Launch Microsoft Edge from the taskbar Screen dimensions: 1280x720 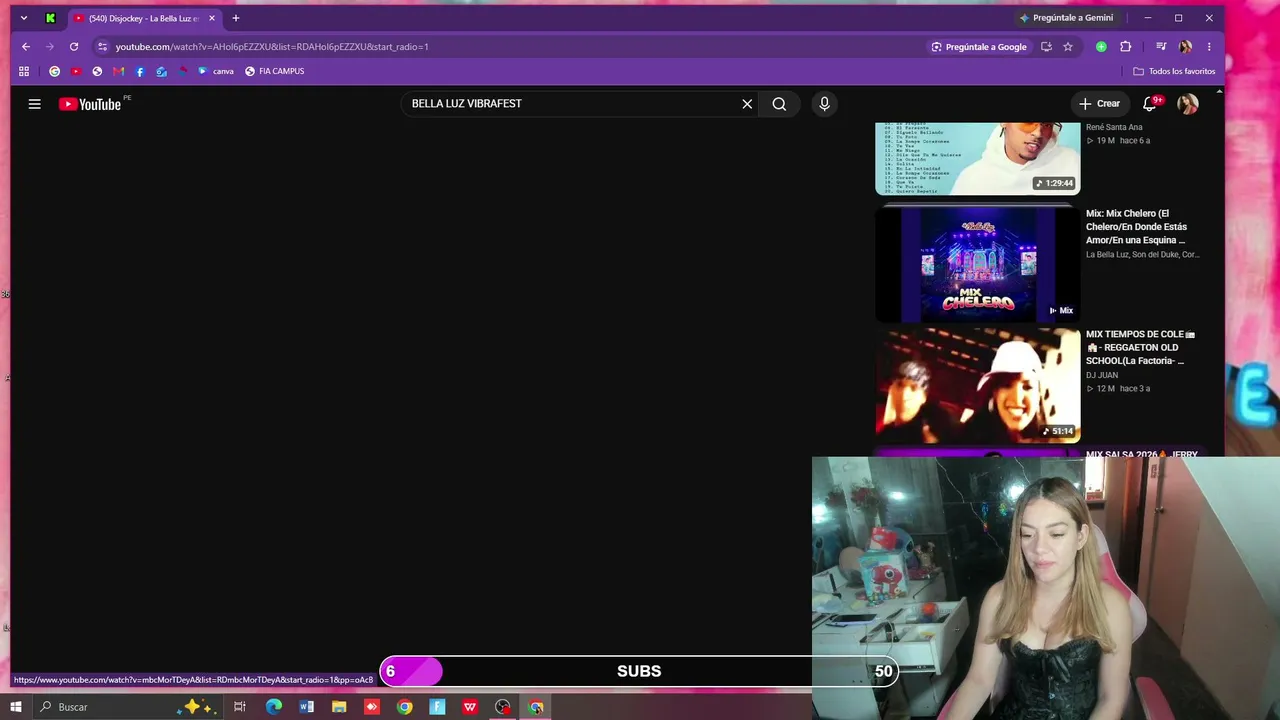click(274, 707)
